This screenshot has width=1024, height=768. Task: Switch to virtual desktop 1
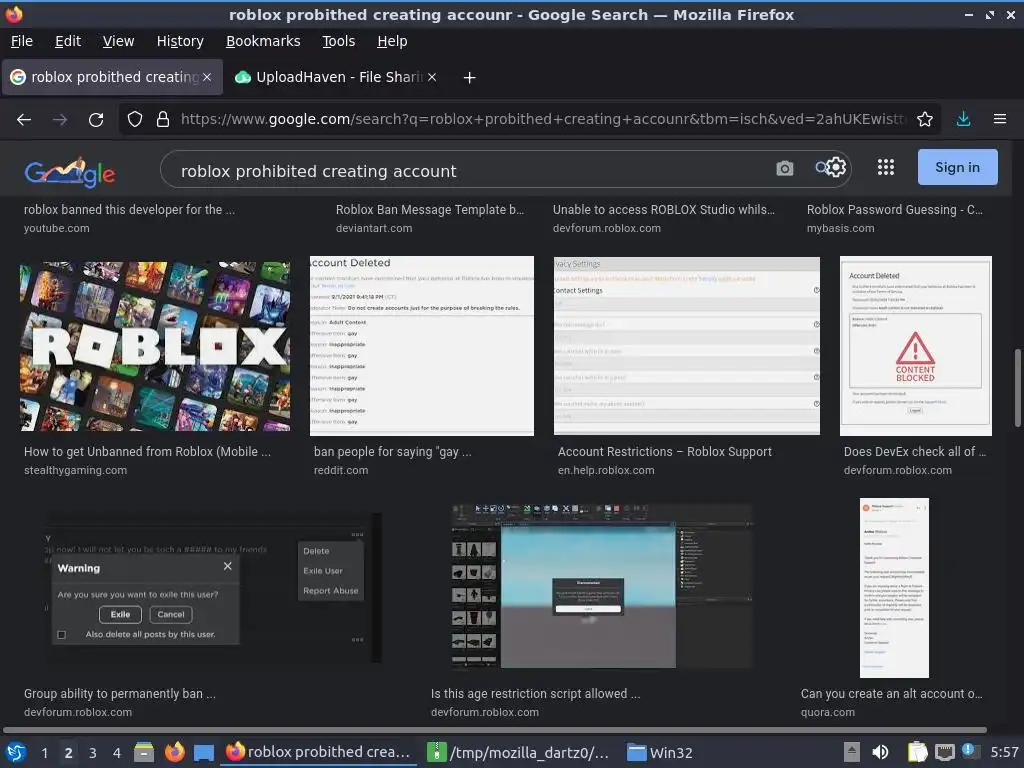point(44,753)
